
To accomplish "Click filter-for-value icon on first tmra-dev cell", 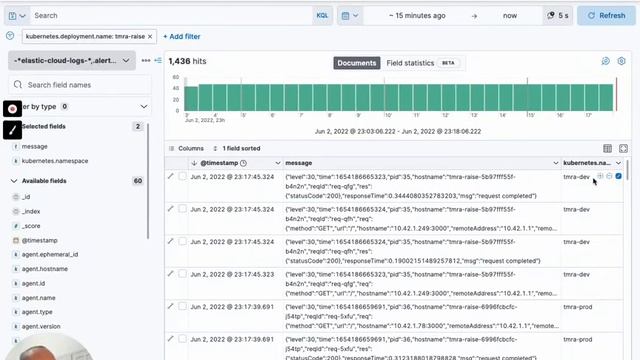I will 600,176.
